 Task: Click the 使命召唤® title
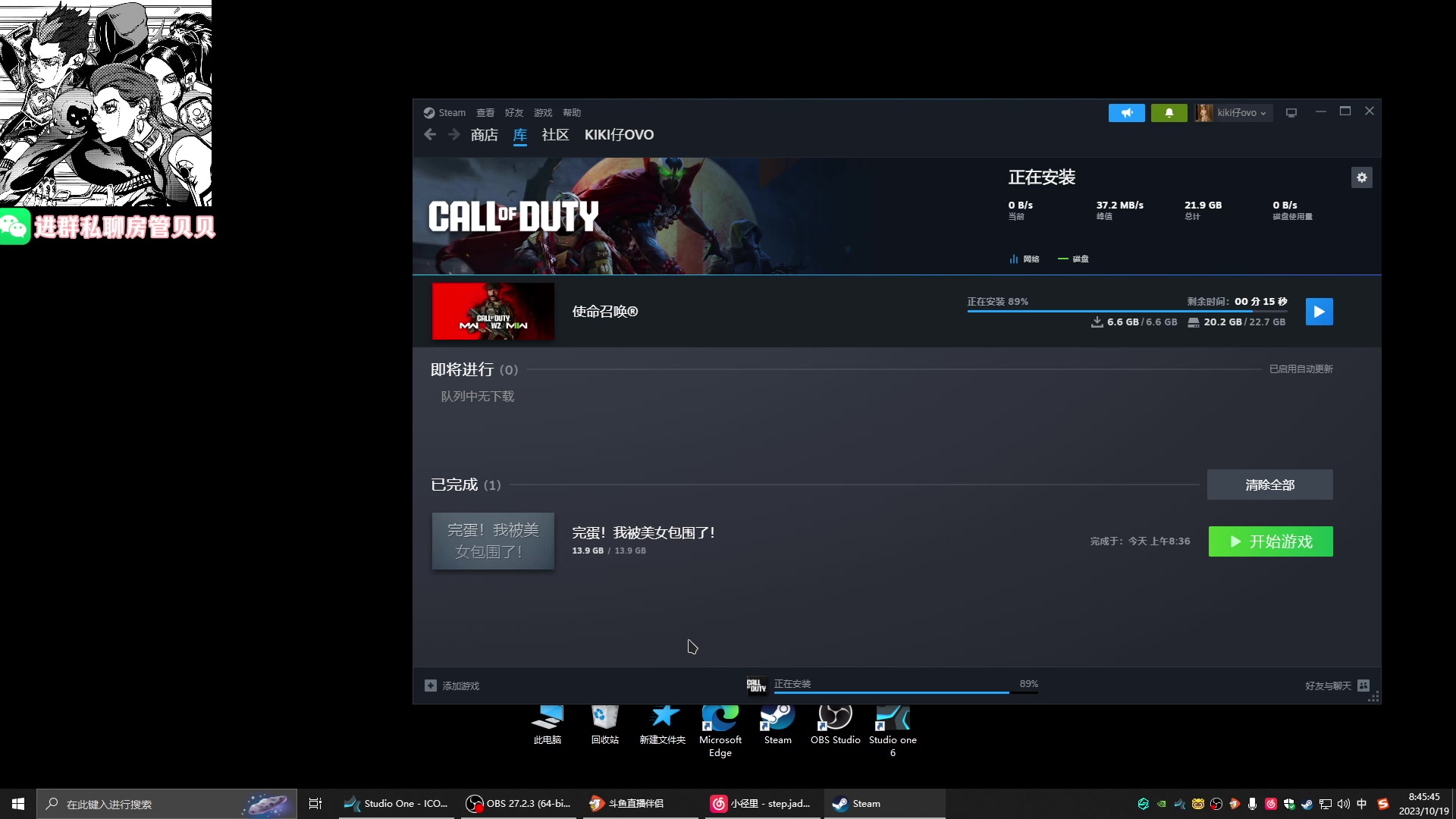(x=605, y=312)
